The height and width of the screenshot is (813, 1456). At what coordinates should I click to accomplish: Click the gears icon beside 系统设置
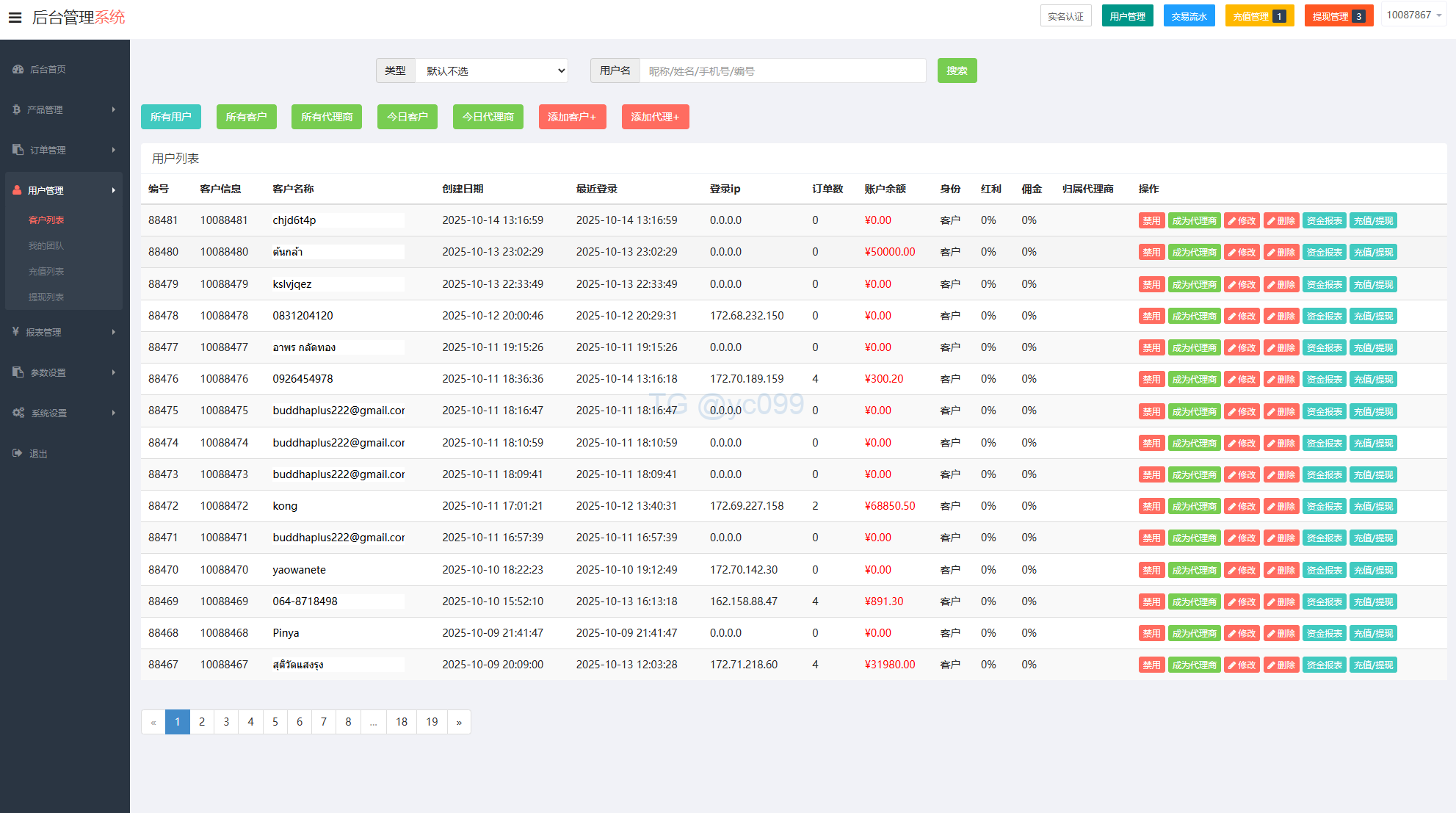[x=18, y=413]
